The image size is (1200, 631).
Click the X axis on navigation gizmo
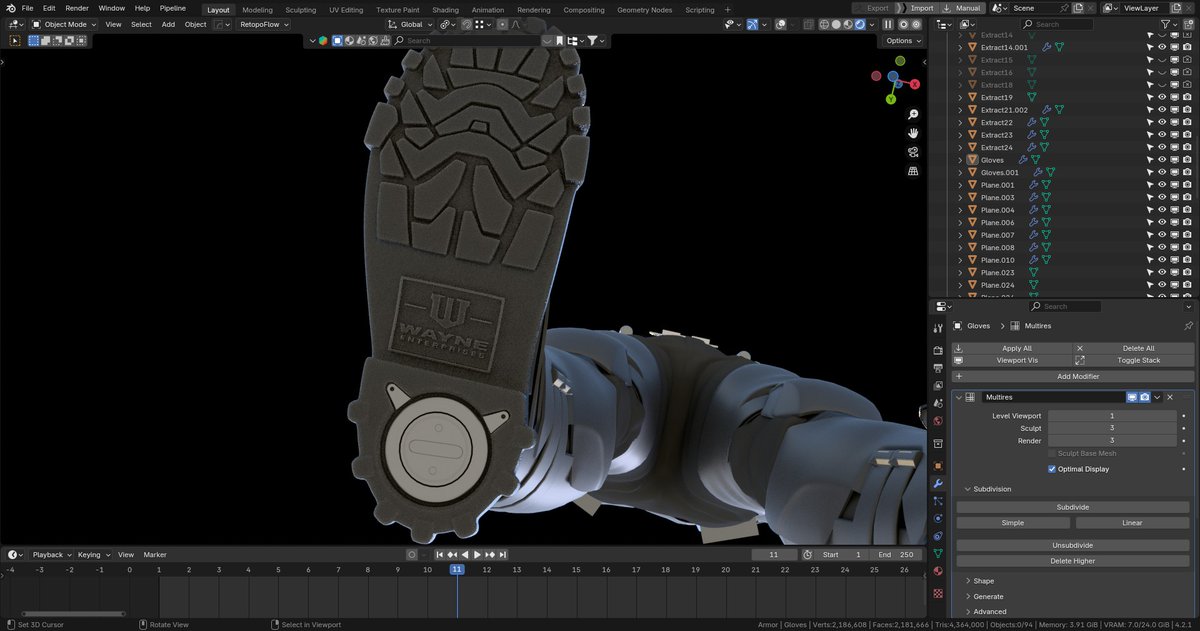(915, 85)
